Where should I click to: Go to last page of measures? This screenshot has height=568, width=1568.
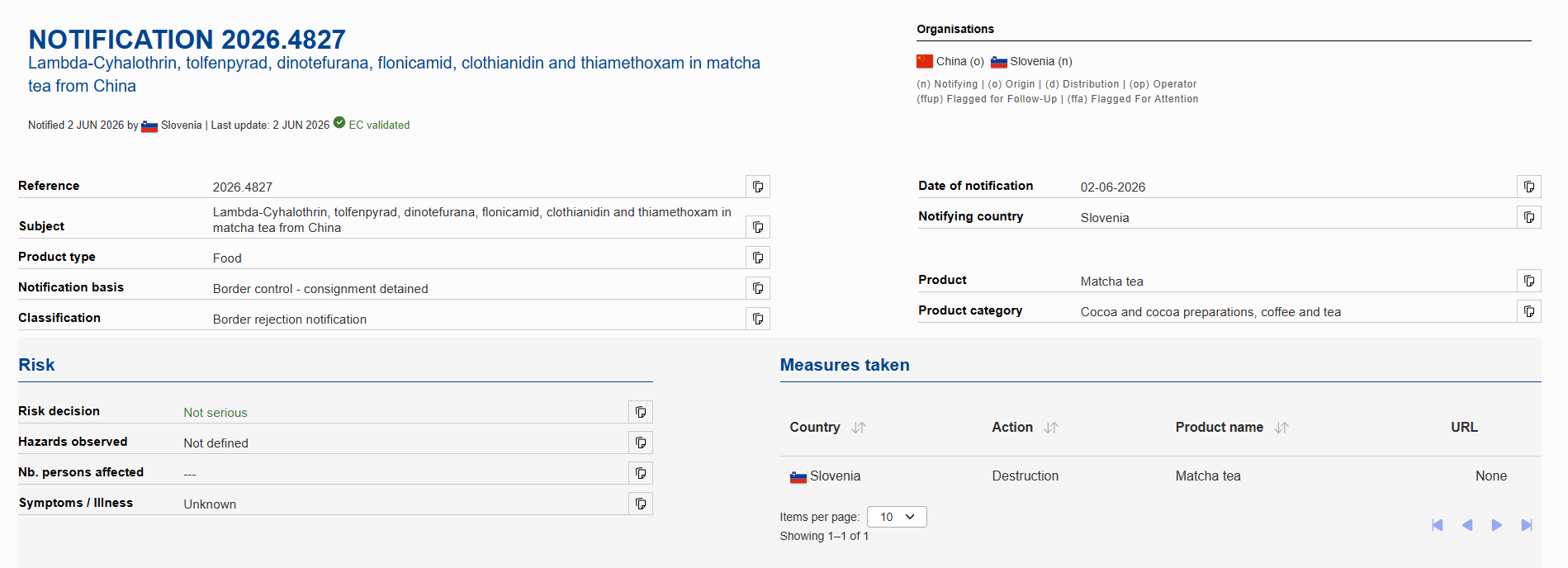[x=1527, y=525]
